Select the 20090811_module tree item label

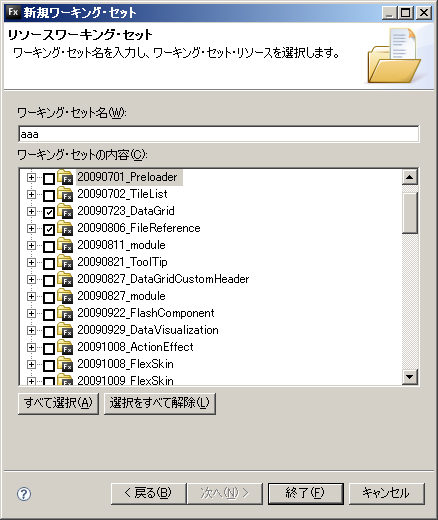point(121,245)
